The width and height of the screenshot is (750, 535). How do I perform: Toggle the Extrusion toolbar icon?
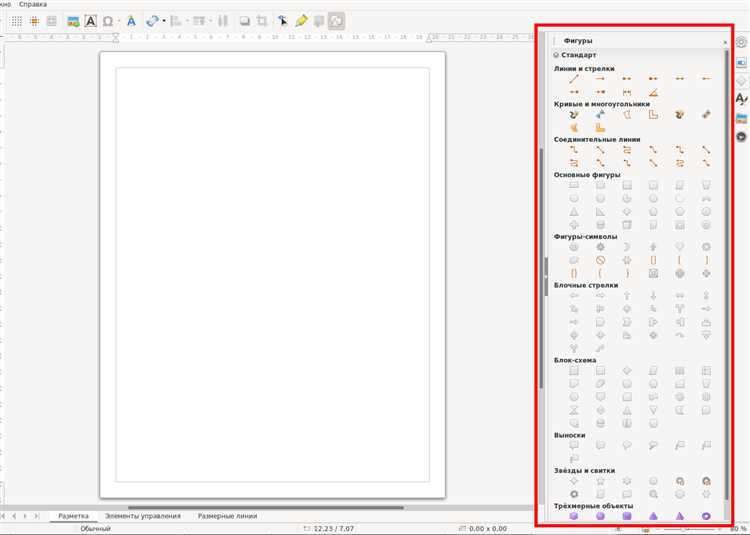[x=319, y=21]
